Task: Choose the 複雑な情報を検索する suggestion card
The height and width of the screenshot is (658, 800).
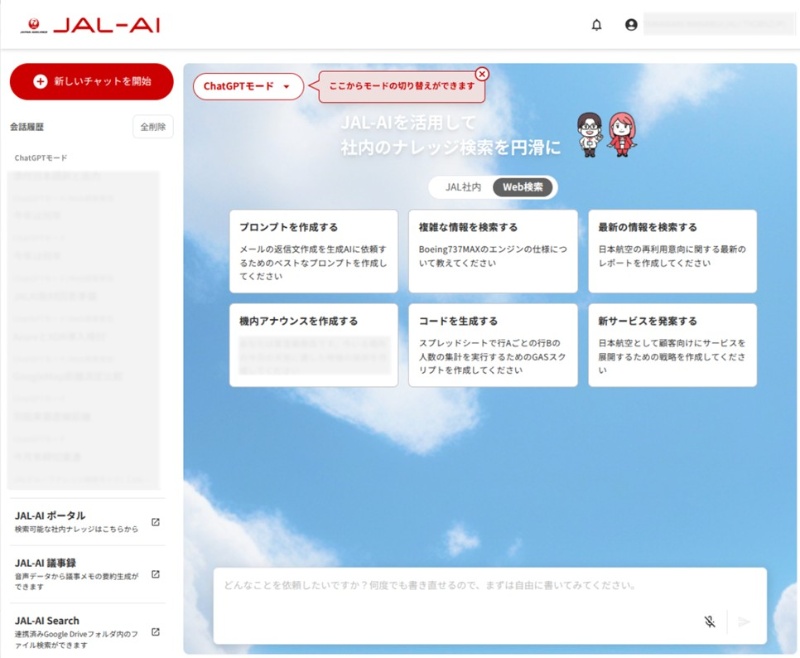Action: point(492,250)
